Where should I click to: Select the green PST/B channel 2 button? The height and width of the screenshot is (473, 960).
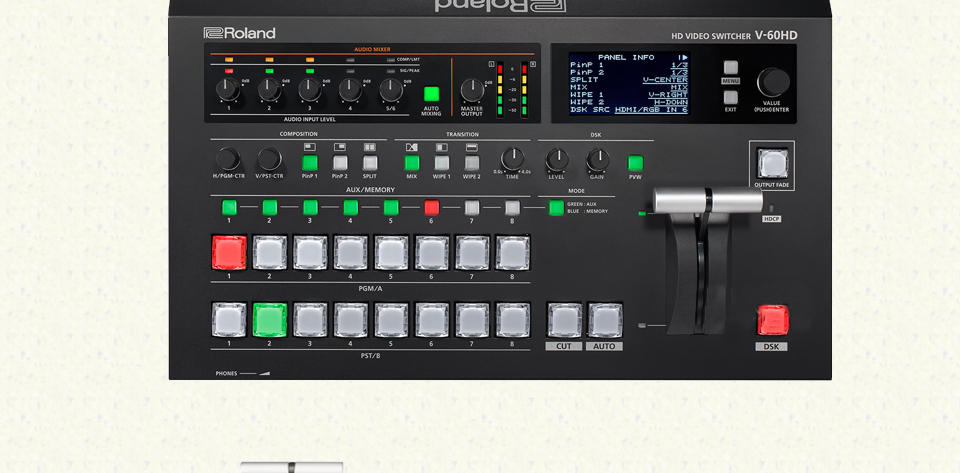coord(269,320)
